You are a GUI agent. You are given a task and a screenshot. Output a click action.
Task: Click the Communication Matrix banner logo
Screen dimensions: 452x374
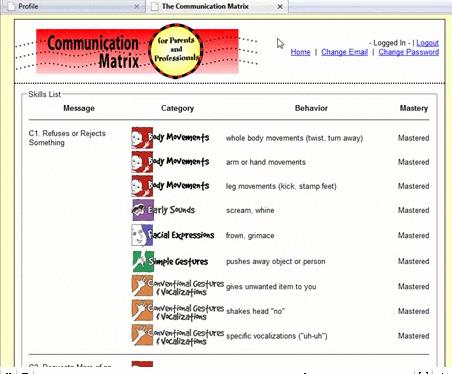137,51
